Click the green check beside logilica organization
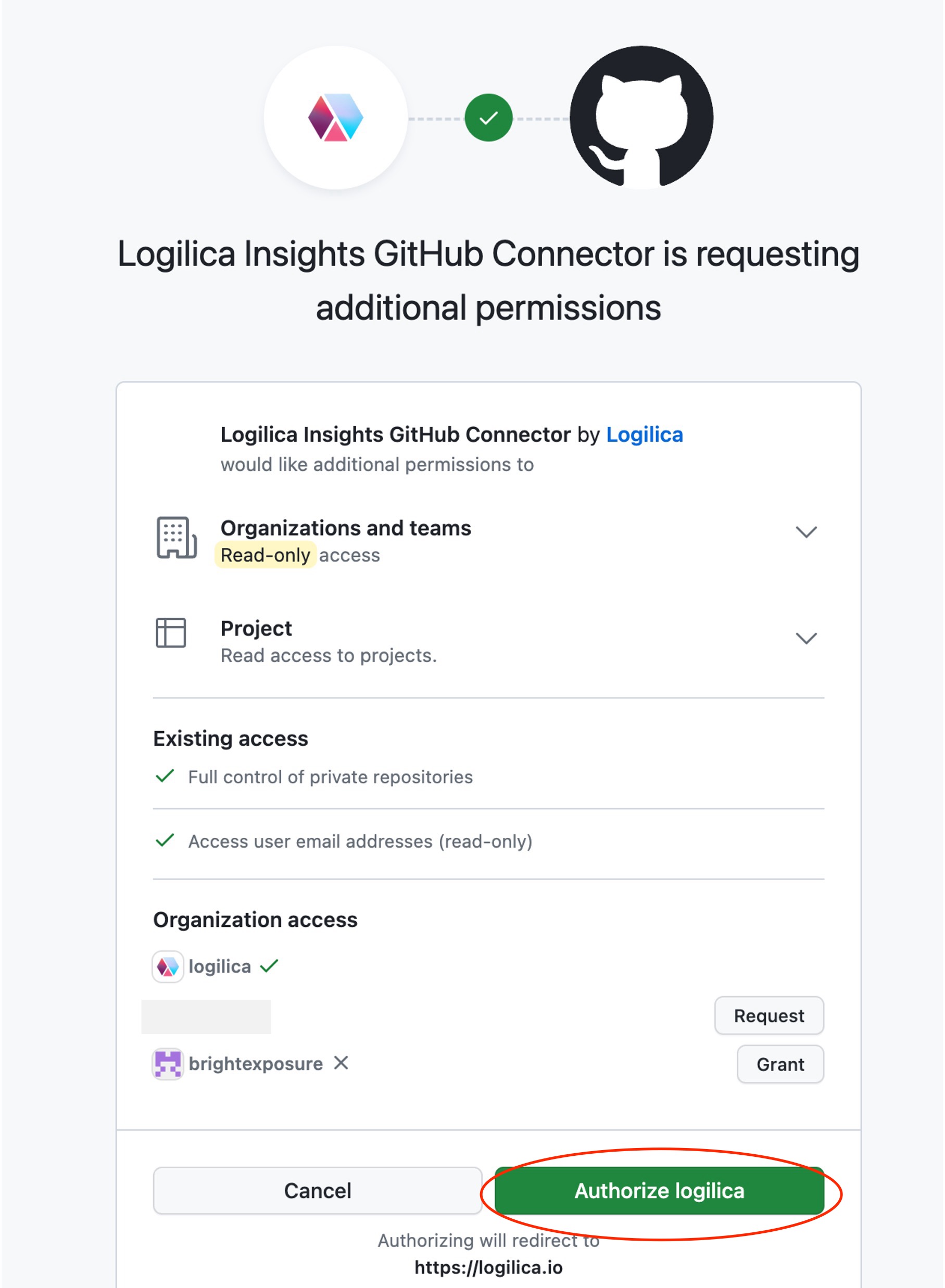Screen dimensions: 945x1288 269,965
